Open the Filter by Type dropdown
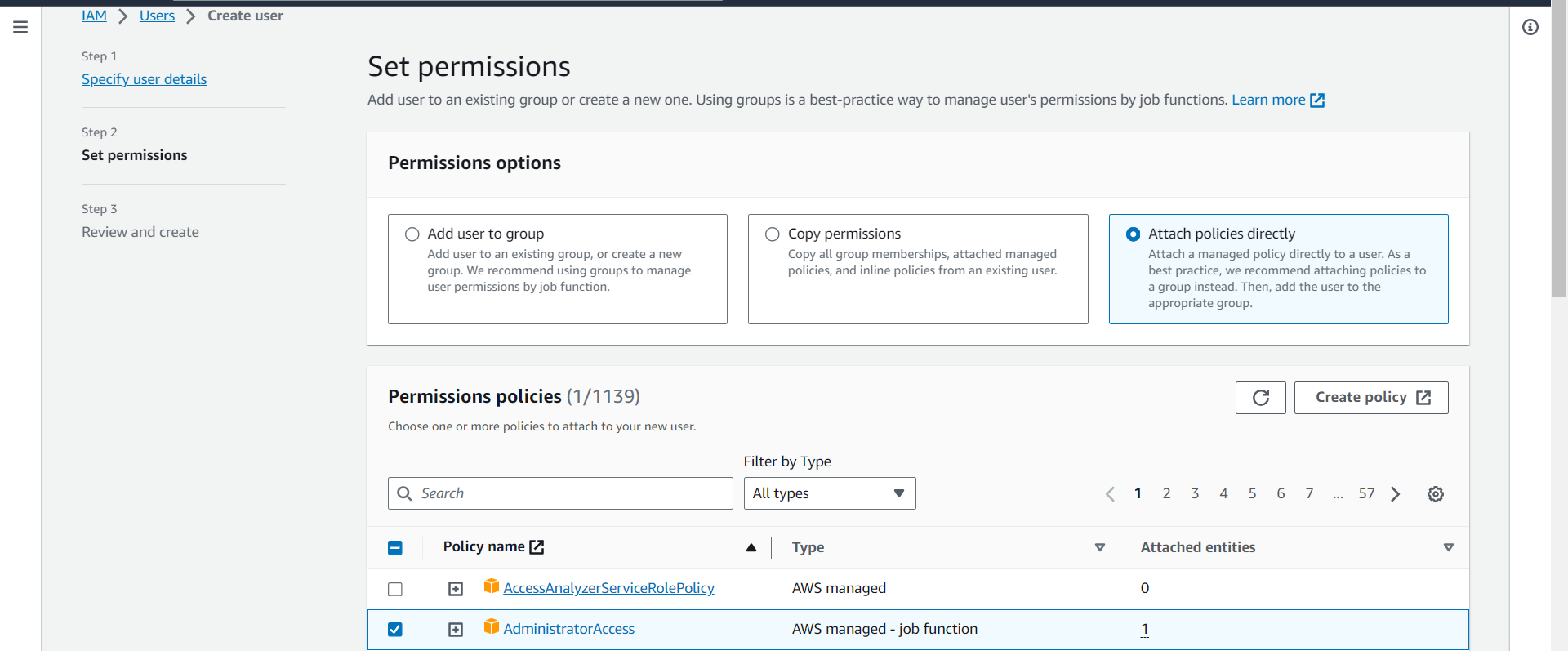1568x651 pixels. click(830, 493)
